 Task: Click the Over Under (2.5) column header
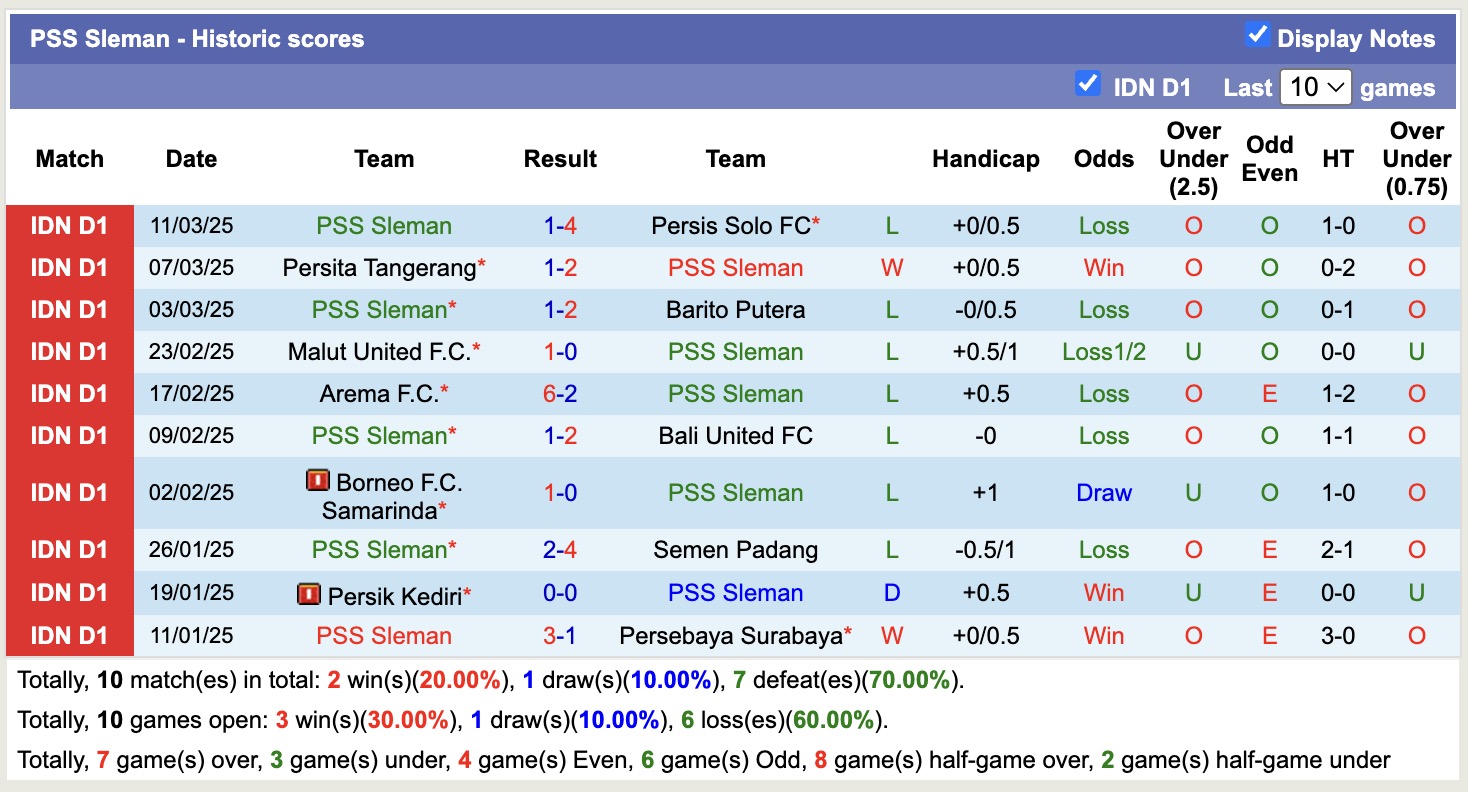point(1193,158)
